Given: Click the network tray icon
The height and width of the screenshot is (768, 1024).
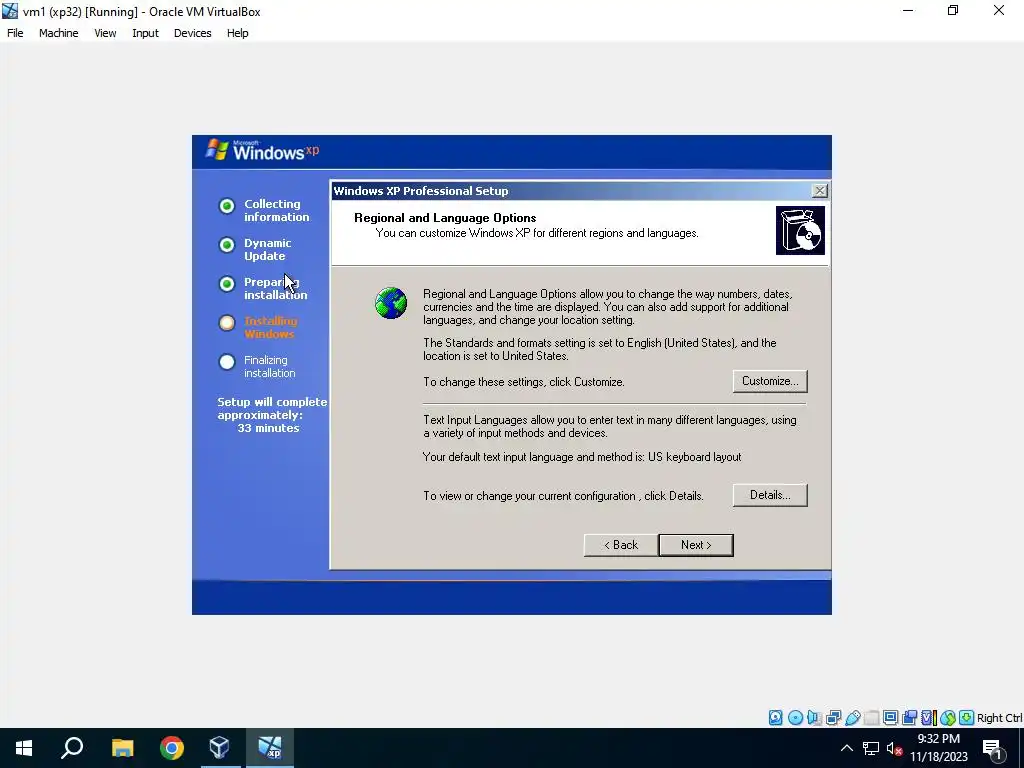Looking at the screenshot, I should point(871,748).
